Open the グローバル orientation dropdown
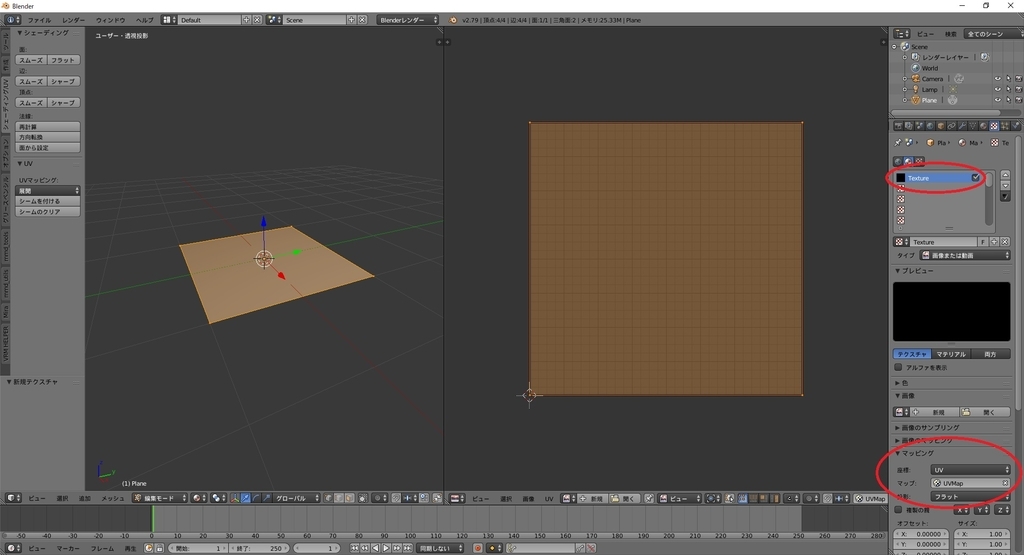This screenshot has width=1024, height=555. [x=296, y=498]
